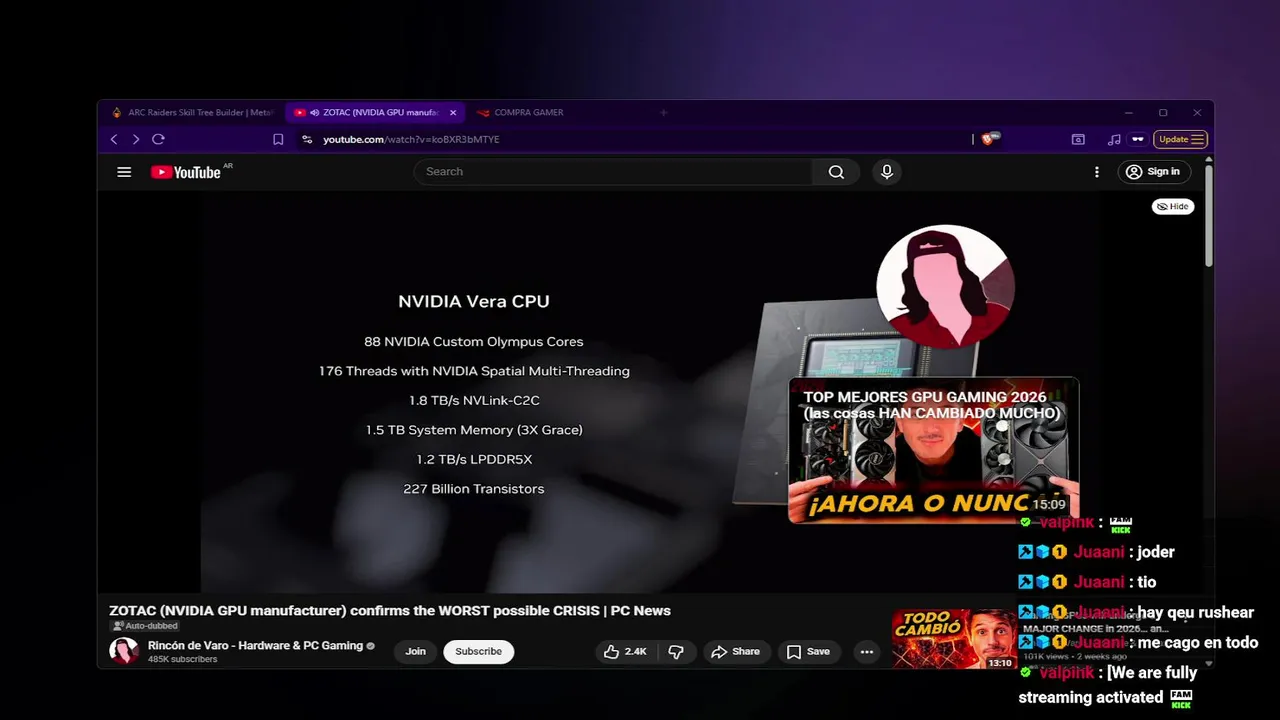Dislike this video

pos(676,652)
